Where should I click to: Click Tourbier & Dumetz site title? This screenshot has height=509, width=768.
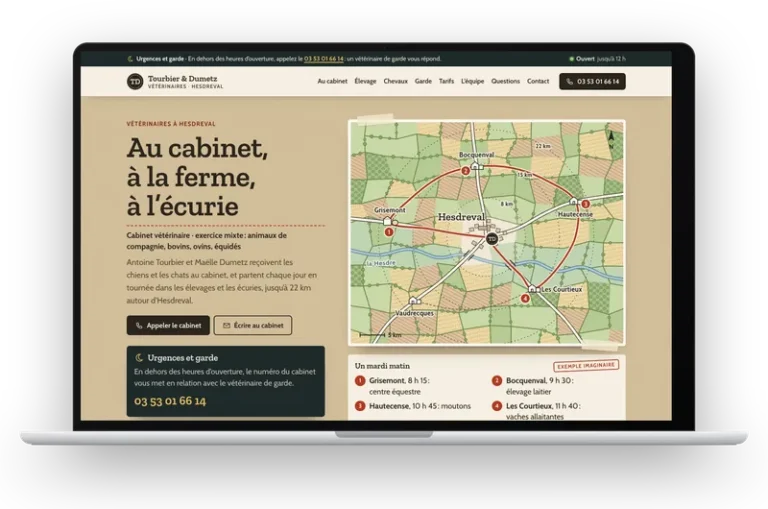182,78
